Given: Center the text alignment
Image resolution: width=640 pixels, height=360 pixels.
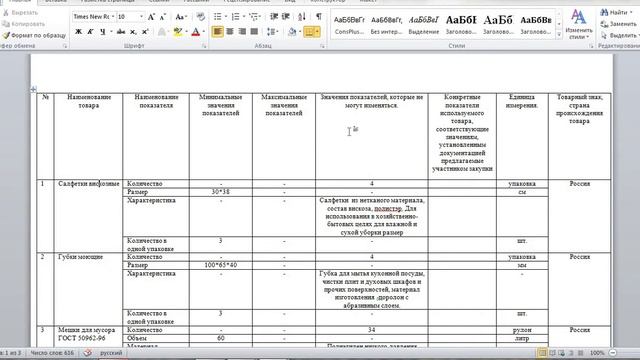Looking at the screenshot, I should tap(230, 31).
